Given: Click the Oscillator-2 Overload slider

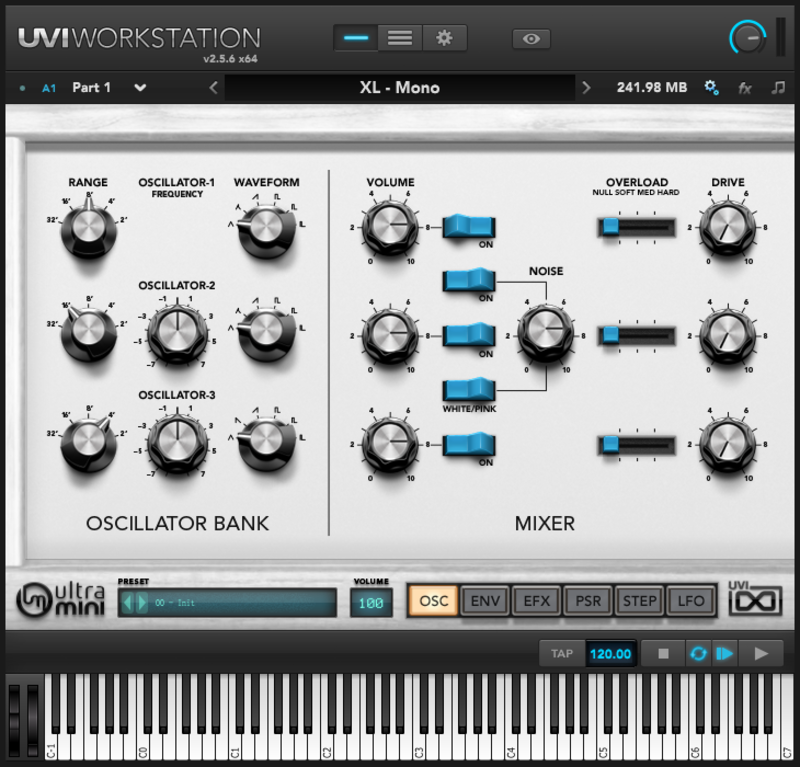Looking at the screenshot, I should click(x=637, y=336).
